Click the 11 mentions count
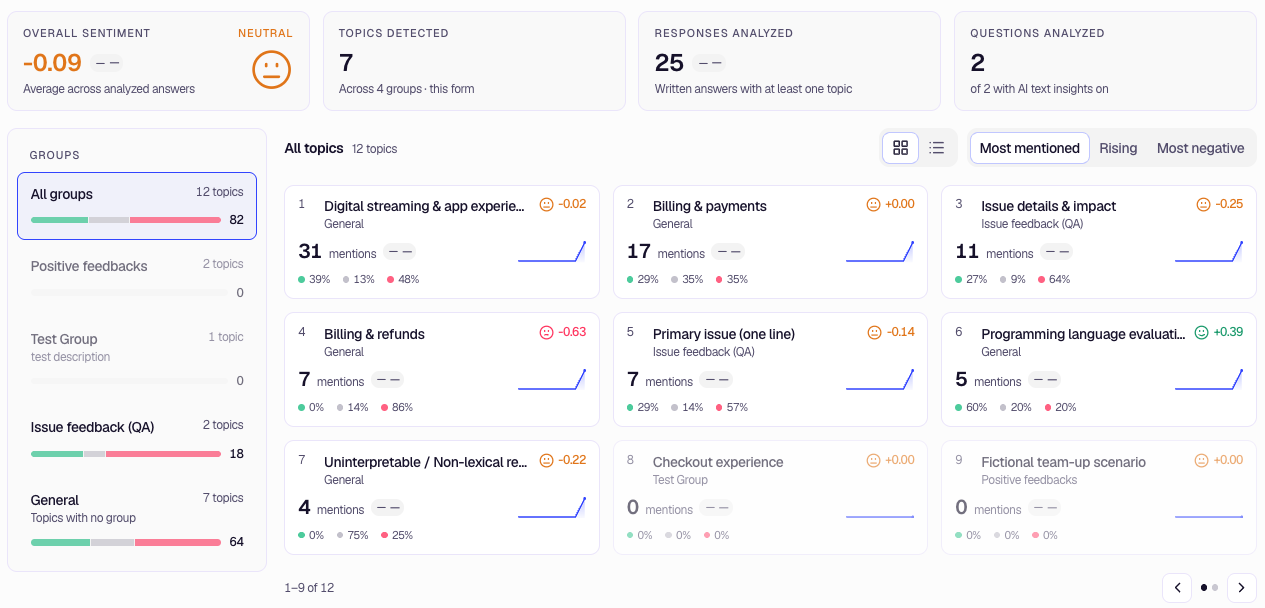The image size is (1265, 608). point(967,252)
